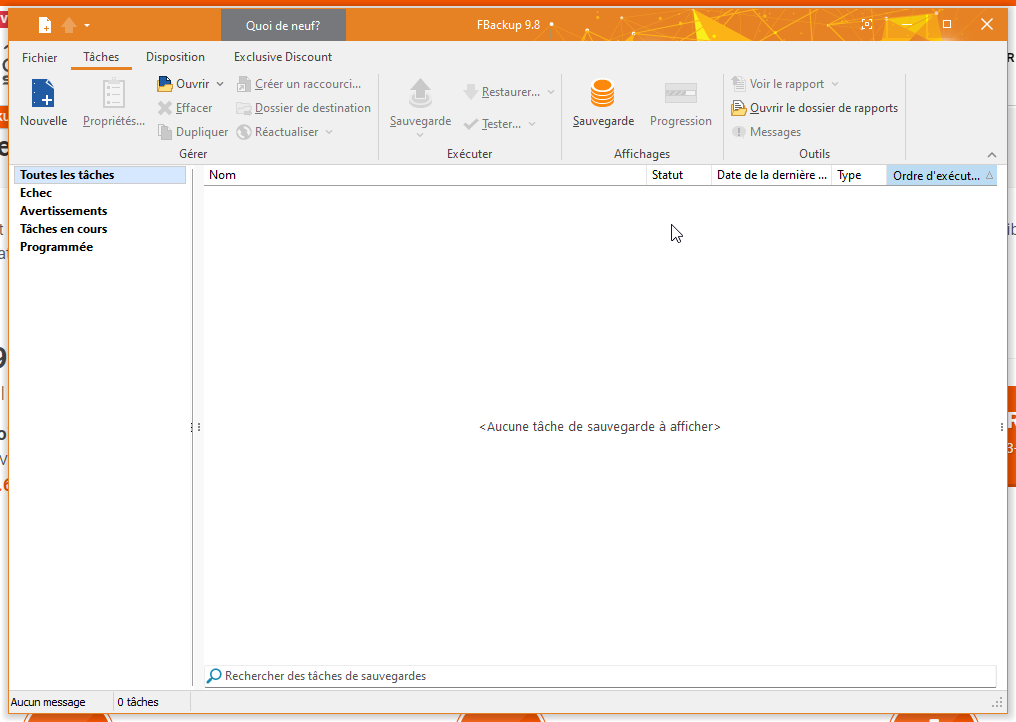
Task: Click the Restaurer restore icon
Action: coord(471,92)
